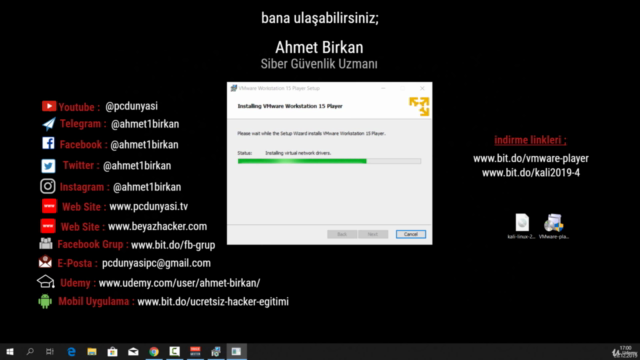The width and height of the screenshot is (640, 360).
Task: Click the www icon beside beyazhacker.com
Action: [x=48, y=226]
